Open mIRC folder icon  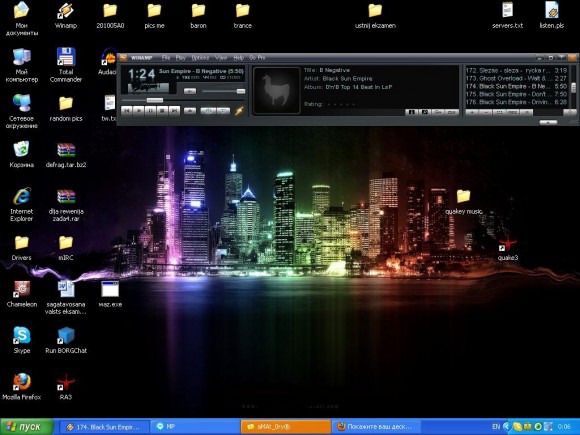[x=66, y=248]
